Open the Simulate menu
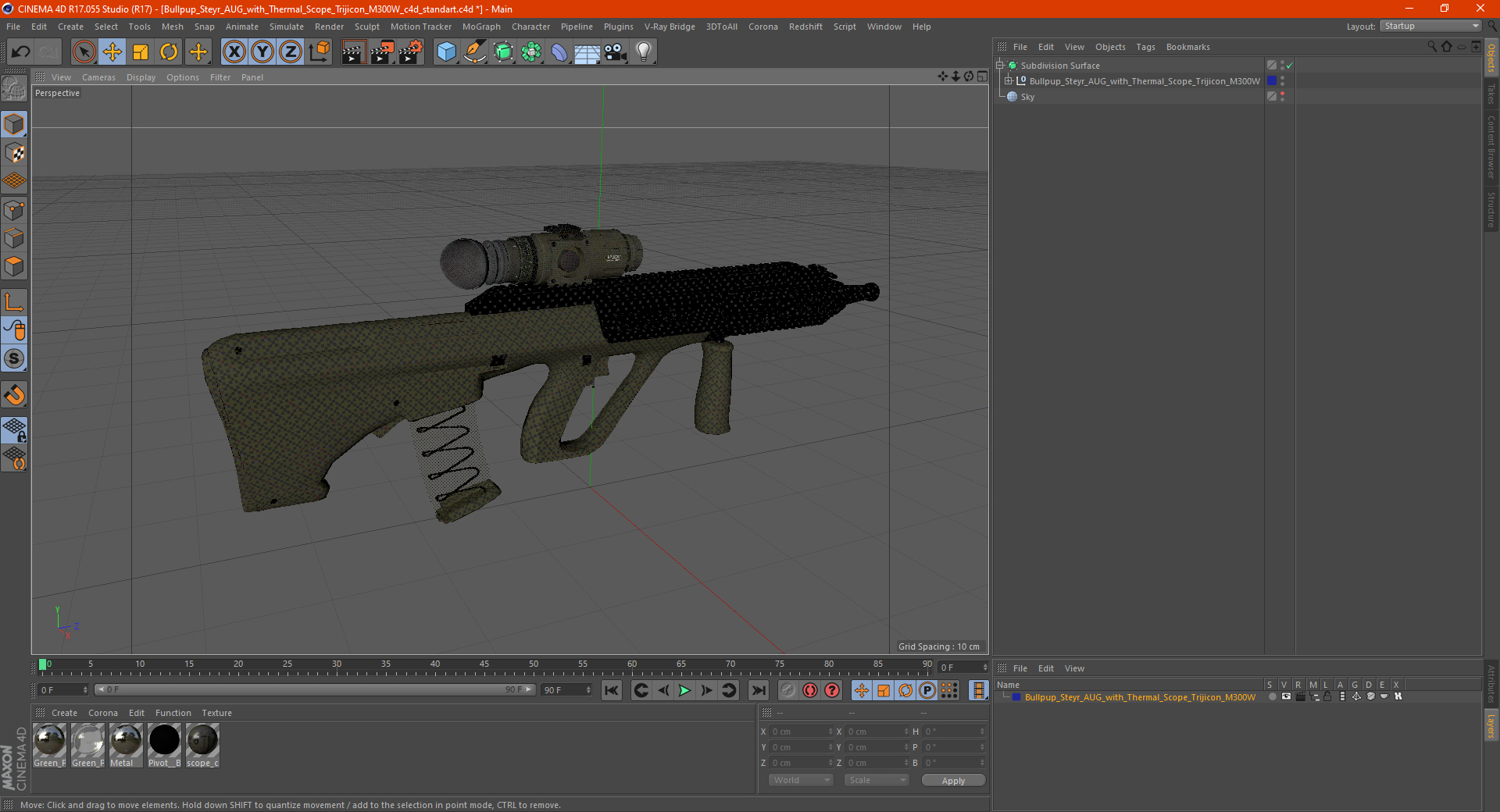The image size is (1500, 812). 287,27
